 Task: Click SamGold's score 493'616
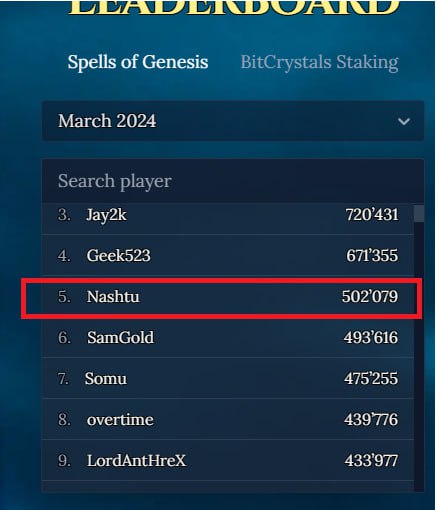[x=371, y=337]
